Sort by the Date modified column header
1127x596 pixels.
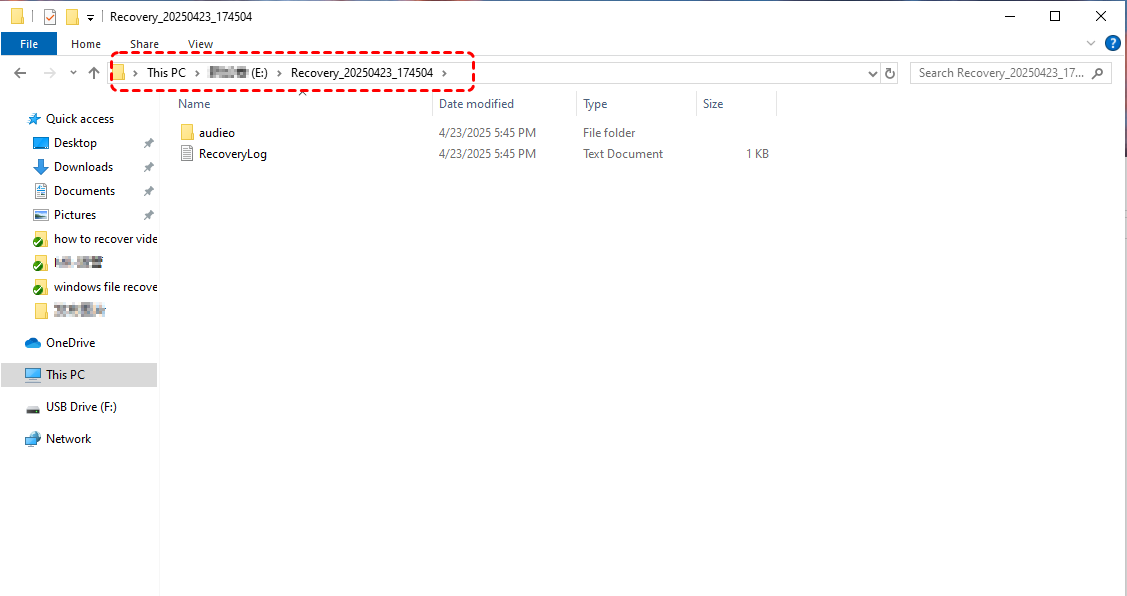(x=476, y=104)
